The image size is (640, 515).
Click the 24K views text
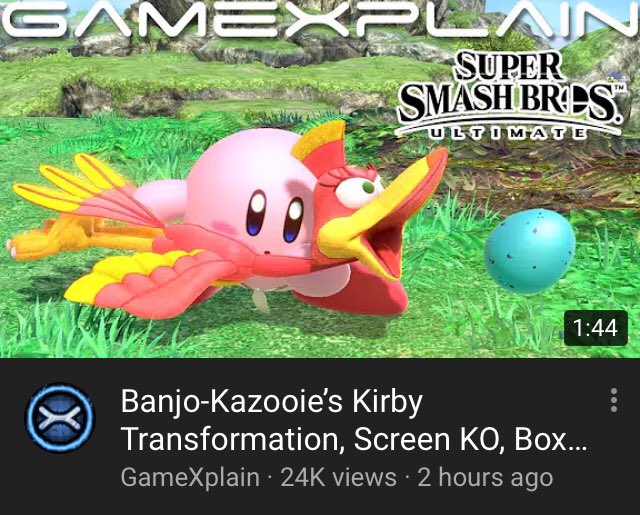338,477
